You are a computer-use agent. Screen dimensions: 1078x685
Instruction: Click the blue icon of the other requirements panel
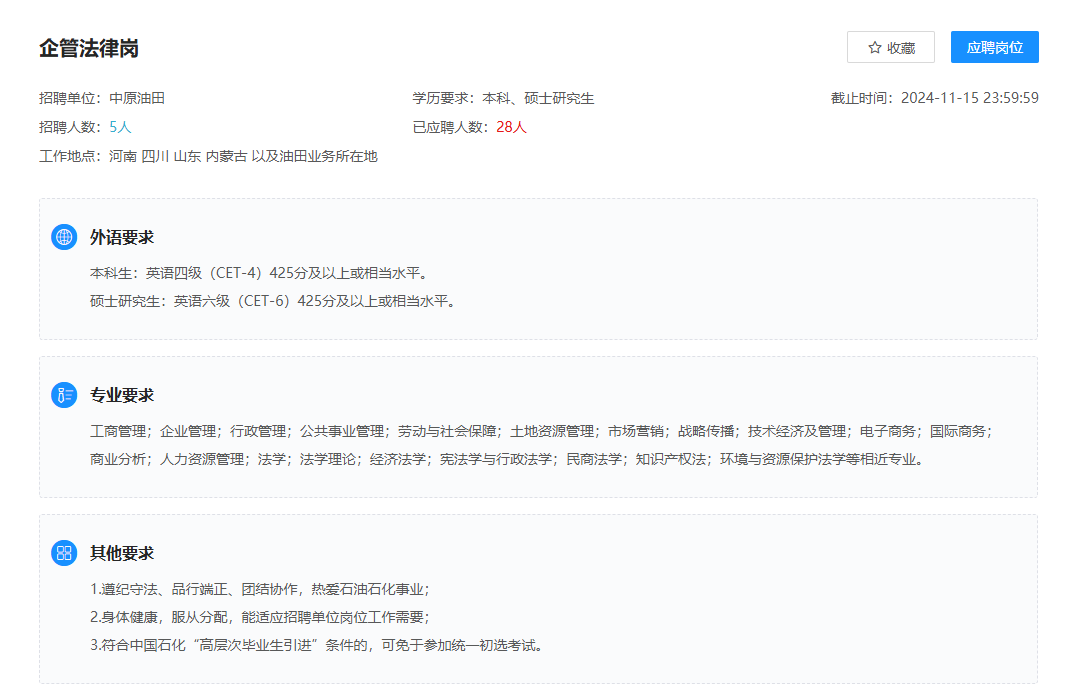[x=66, y=551]
